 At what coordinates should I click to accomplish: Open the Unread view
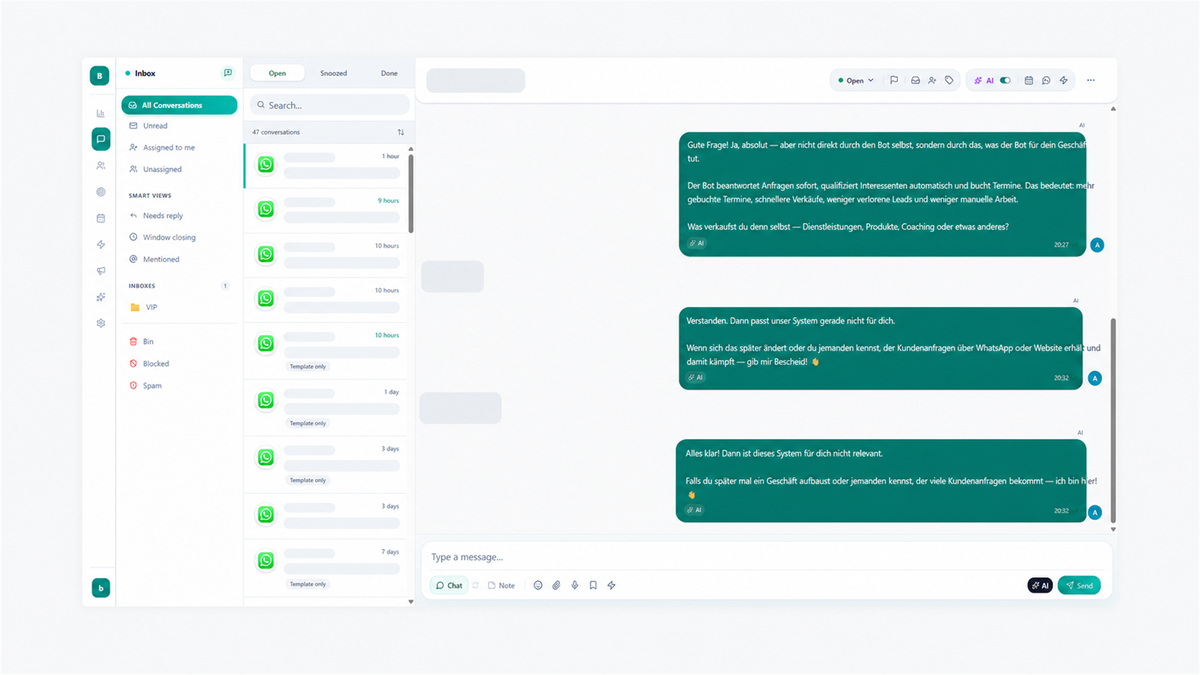coord(179,126)
